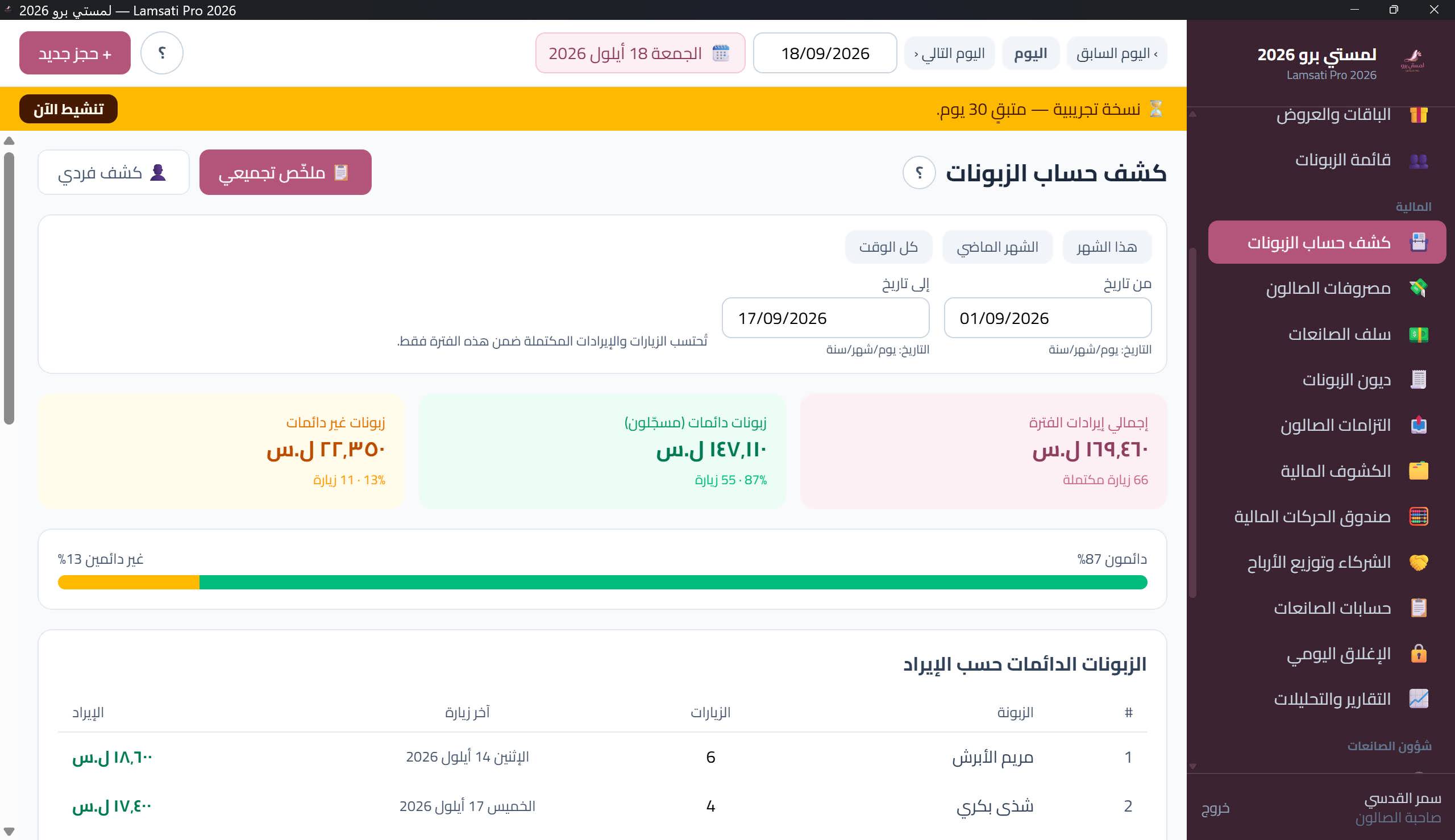The width and height of the screenshot is (1455, 840).
Task: Select كل الوقت period filter
Action: click(x=888, y=247)
